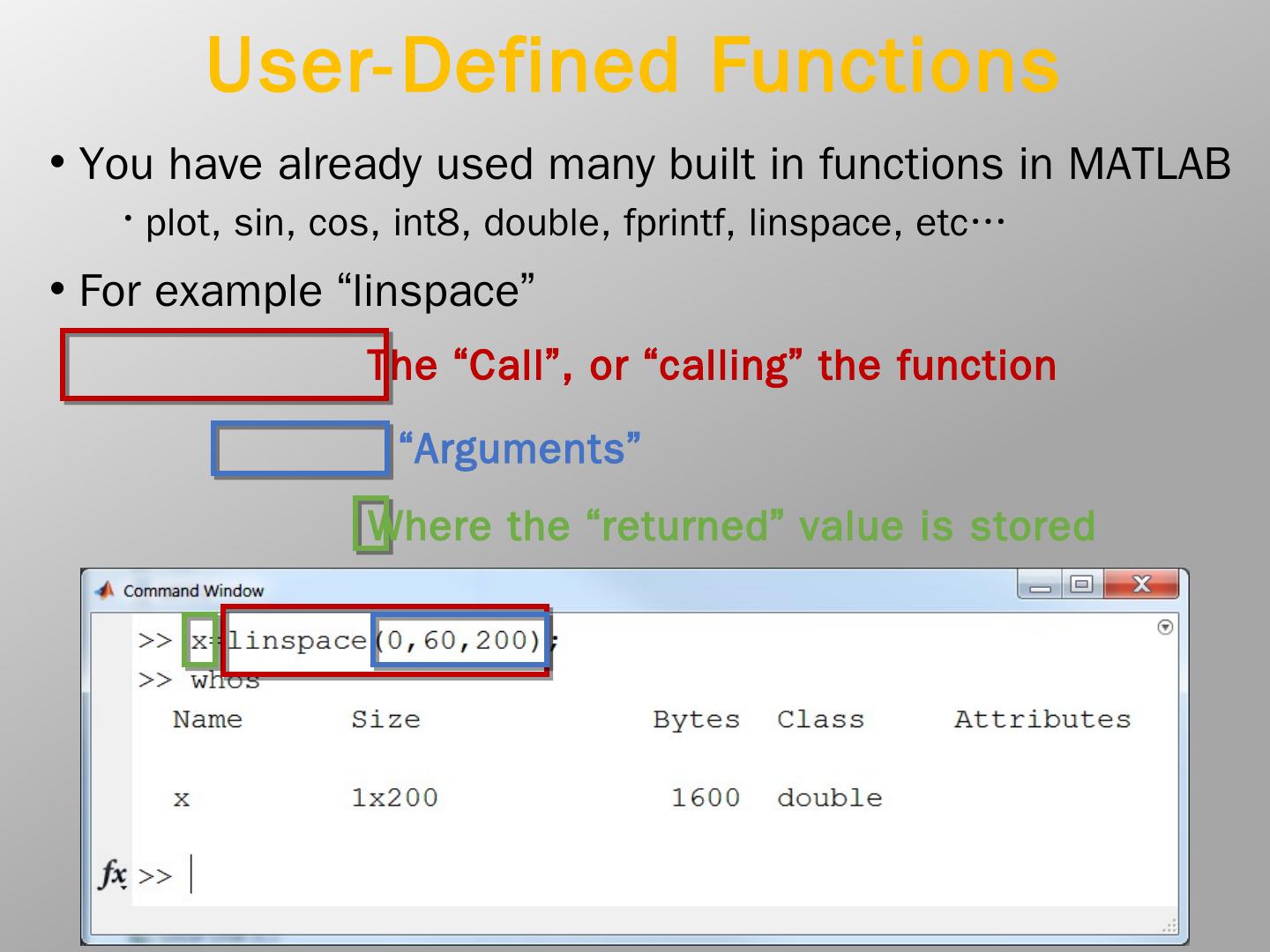Click the word linspace in the command
This screenshot has height=952, width=1270.
tap(298, 641)
